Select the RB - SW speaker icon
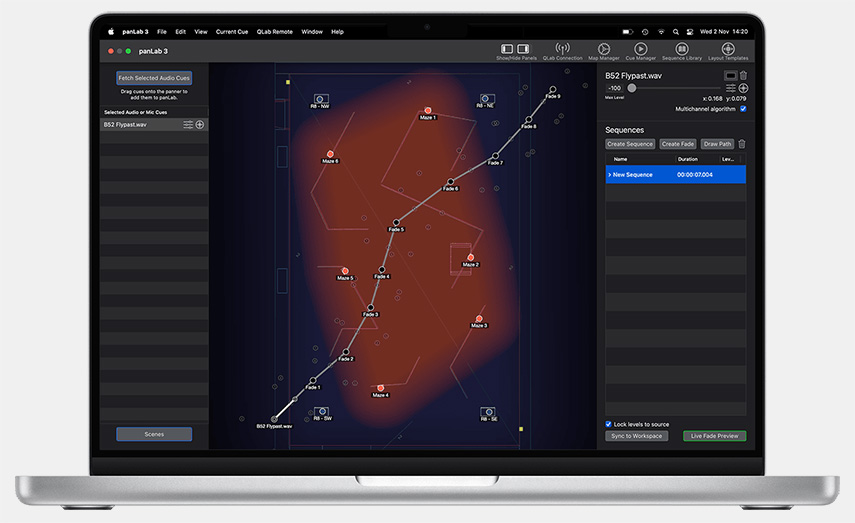Image resolution: width=855 pixels, height=523 pixels. 322,411
